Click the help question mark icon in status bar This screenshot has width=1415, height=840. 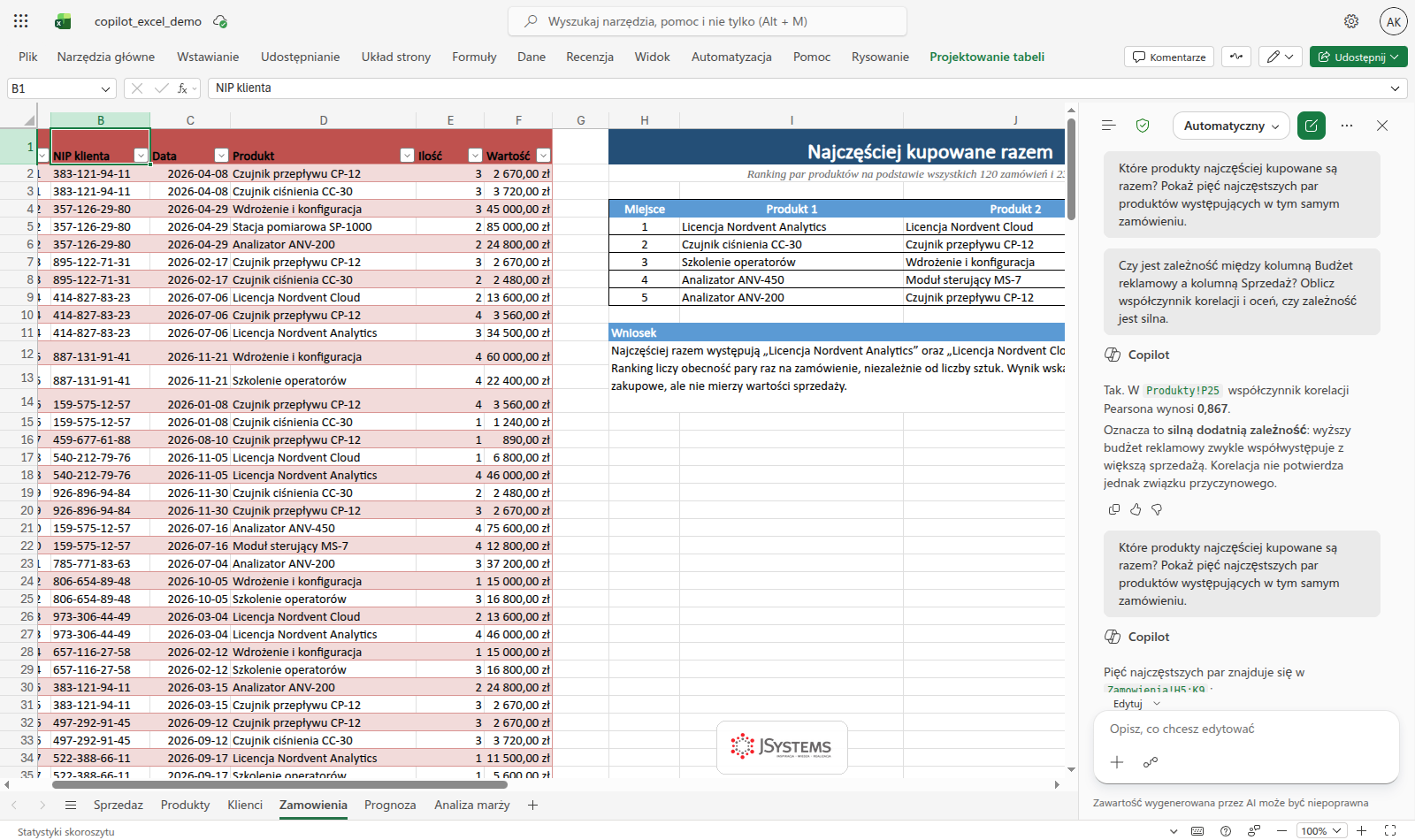coord(1226,831)
